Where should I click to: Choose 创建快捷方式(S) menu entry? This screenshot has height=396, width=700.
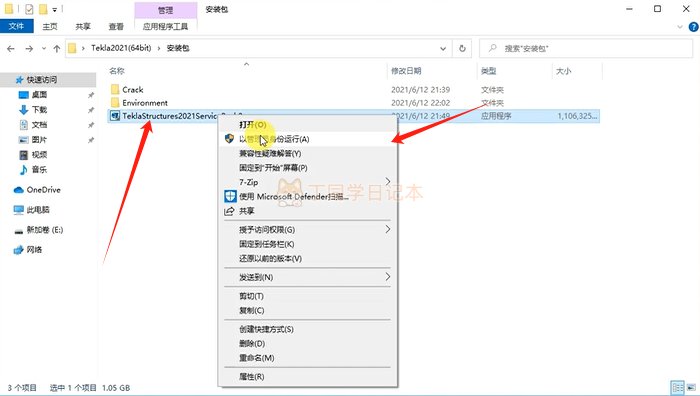[x=308, y=329]
